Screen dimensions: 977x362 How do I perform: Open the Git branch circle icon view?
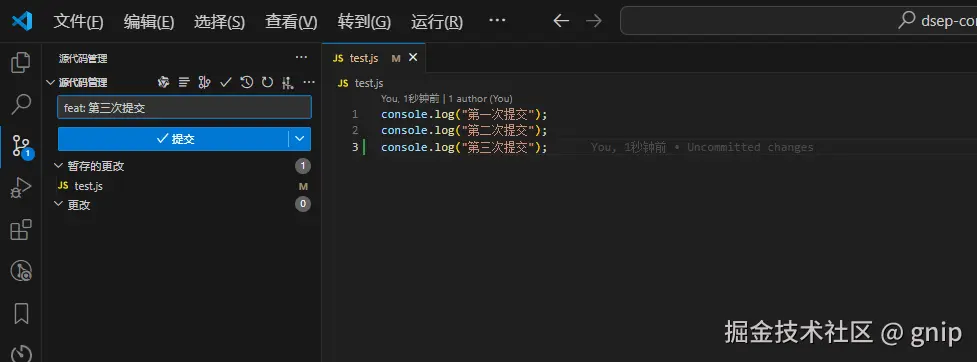click(x=21, y=270)
